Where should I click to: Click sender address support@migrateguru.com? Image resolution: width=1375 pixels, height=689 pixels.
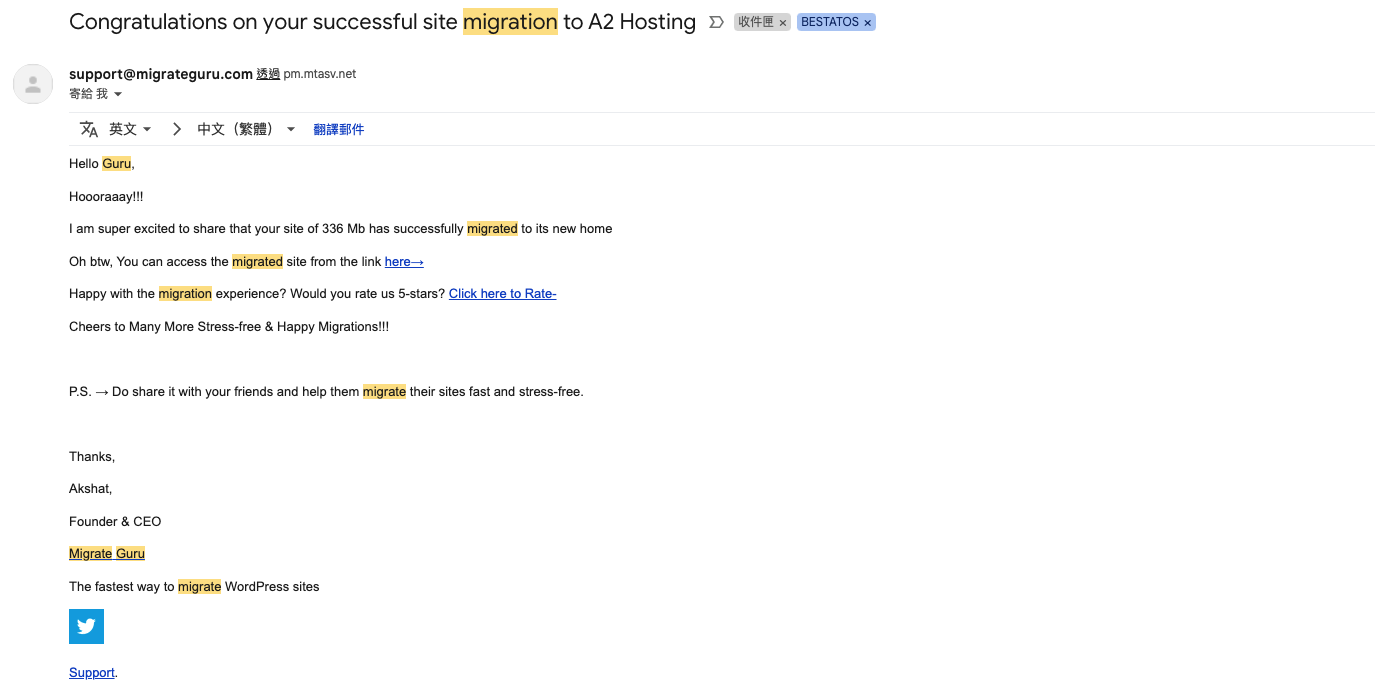[x=161, y=74]
